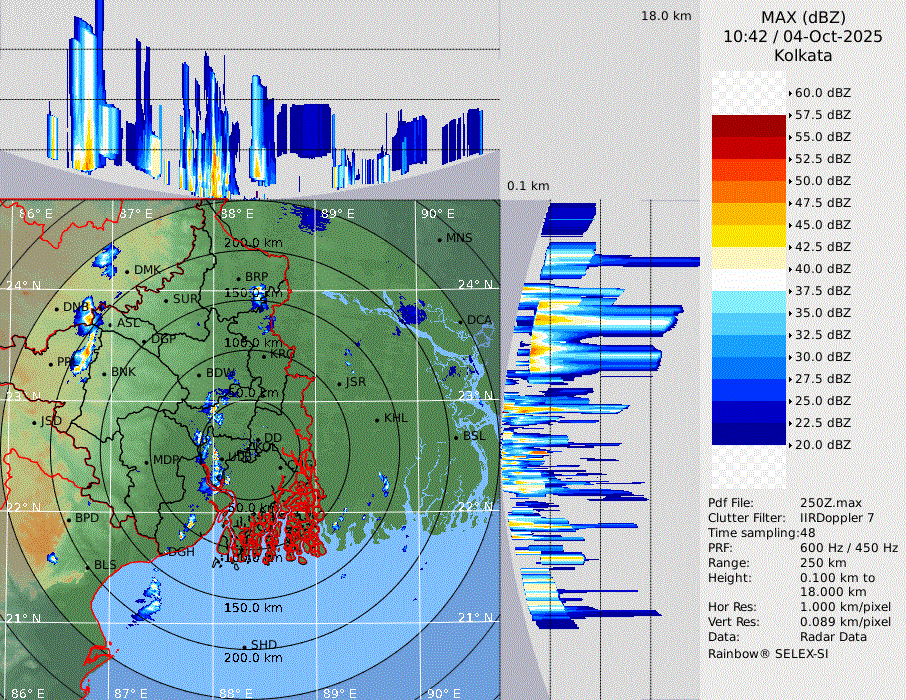Select the 40.0 dBZ legend label
This screenshot has height=700, width=906.
[x=822, y=269]
